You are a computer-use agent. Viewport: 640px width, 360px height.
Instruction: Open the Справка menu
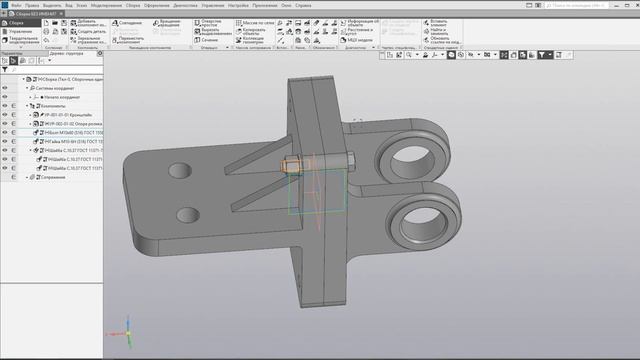point(303,5)
